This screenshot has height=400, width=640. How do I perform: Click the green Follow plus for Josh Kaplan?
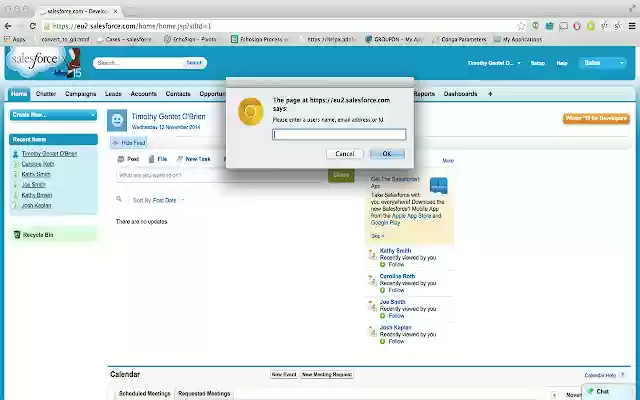382,341
